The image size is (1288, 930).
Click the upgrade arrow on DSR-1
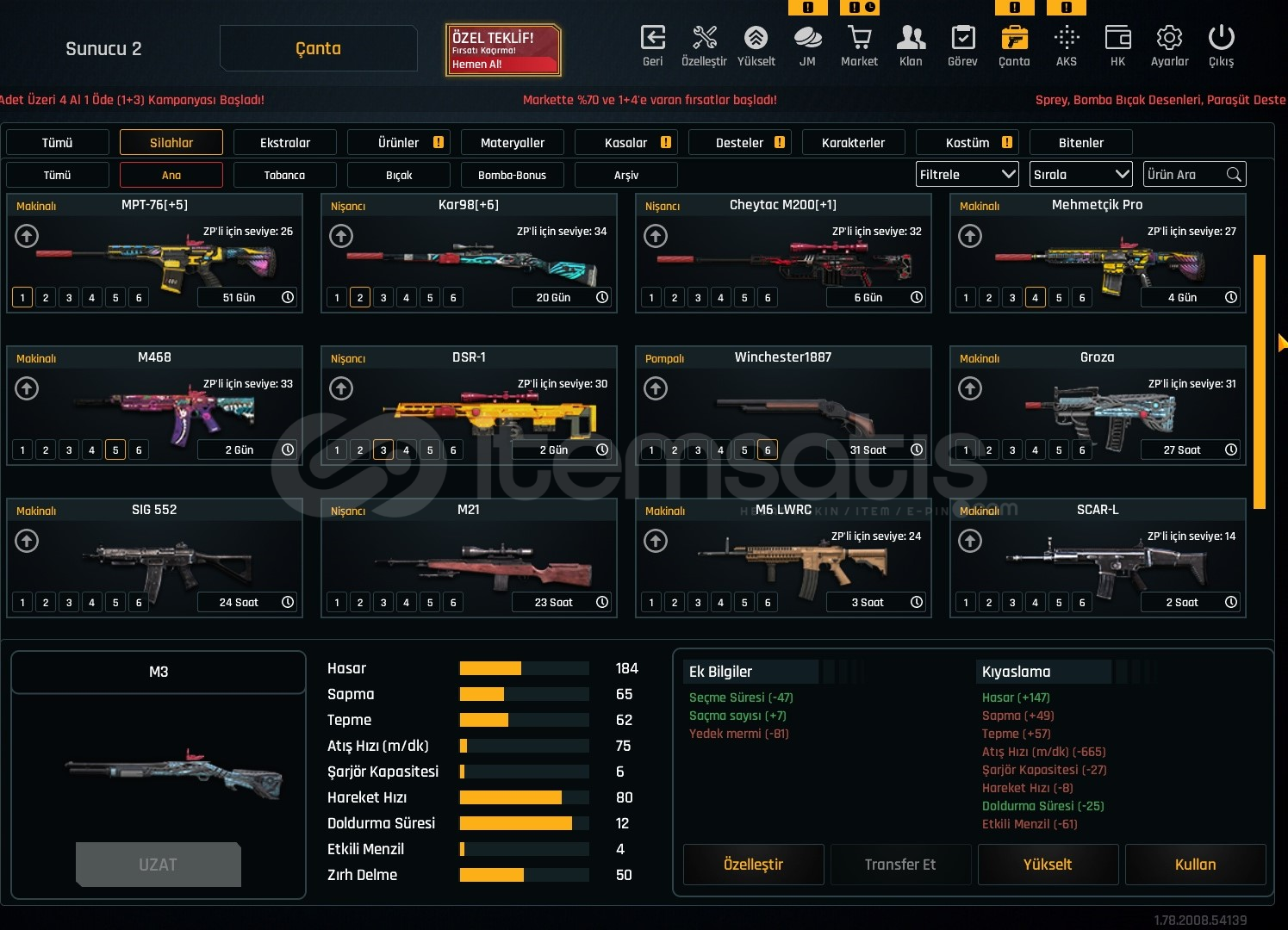pos(341,388)
